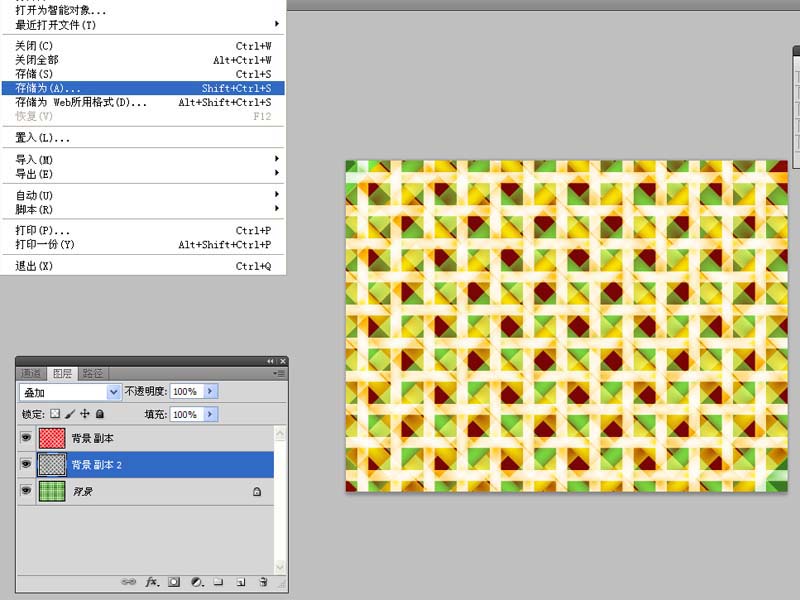
Task: Choose 关闭全部 menu entry
Action: click(x=143, y=60)
